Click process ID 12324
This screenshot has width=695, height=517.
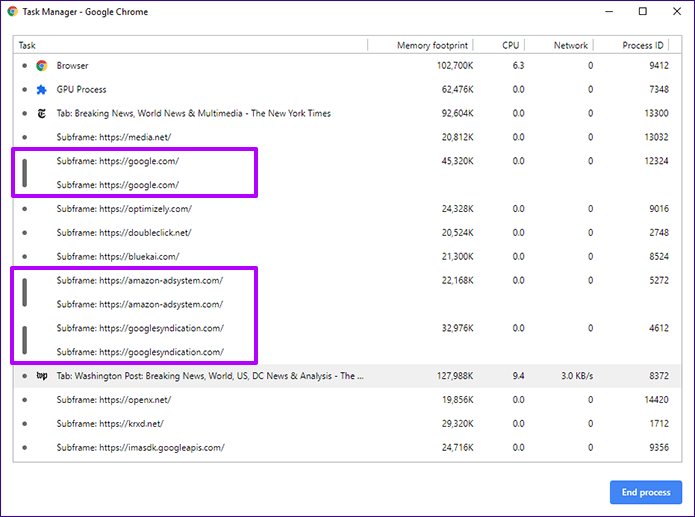[656, 161]
